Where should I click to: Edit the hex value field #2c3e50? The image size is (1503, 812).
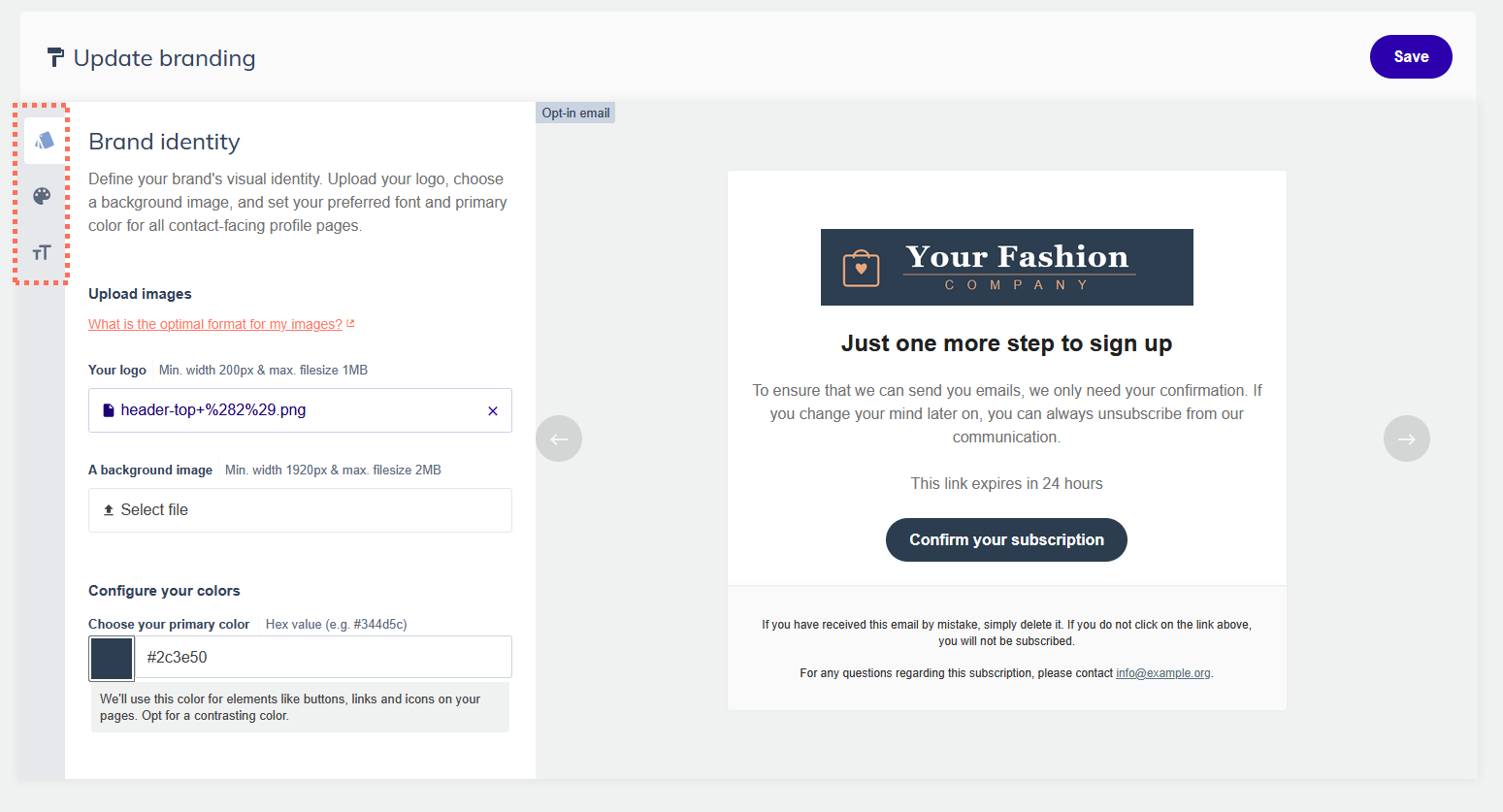point(323,657)
